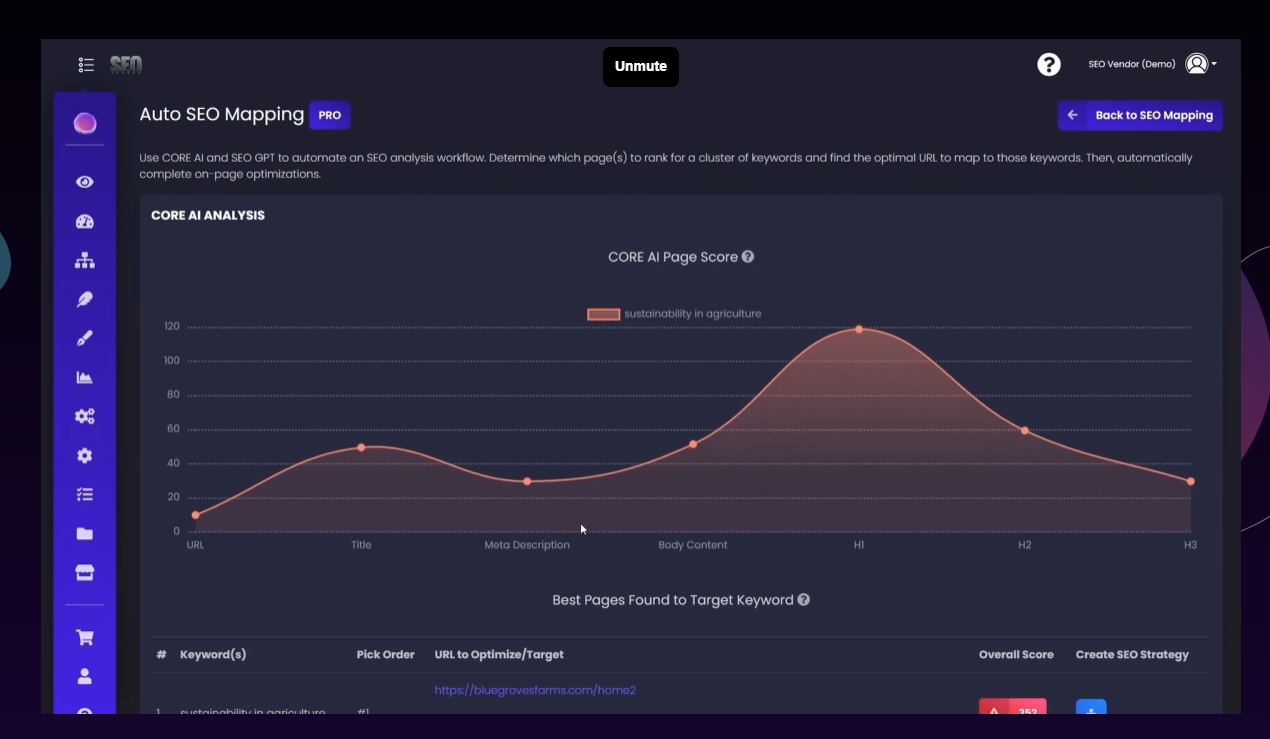This screenshot has width=1270, height=739.
Task: Open the help question mark icon
Action: tap(1048, 63)
